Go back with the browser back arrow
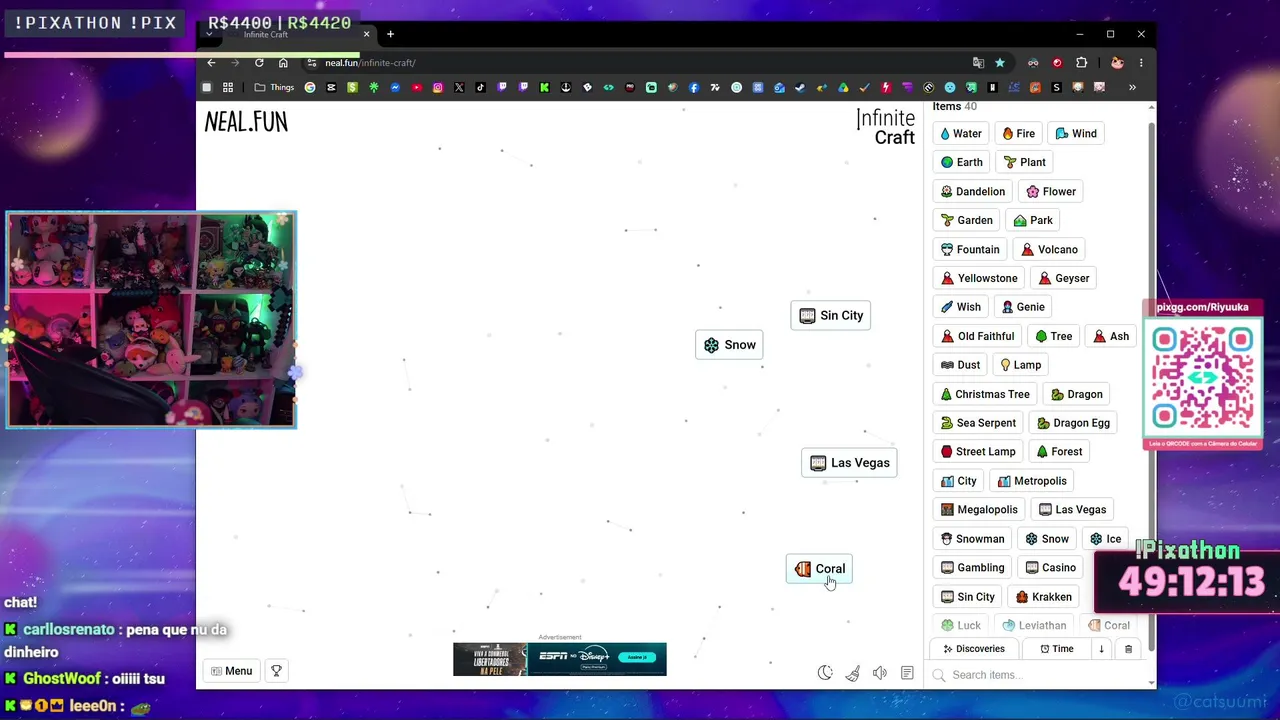Image resolution: width=1280 pixels, height=720 pixels. [211, 63]
